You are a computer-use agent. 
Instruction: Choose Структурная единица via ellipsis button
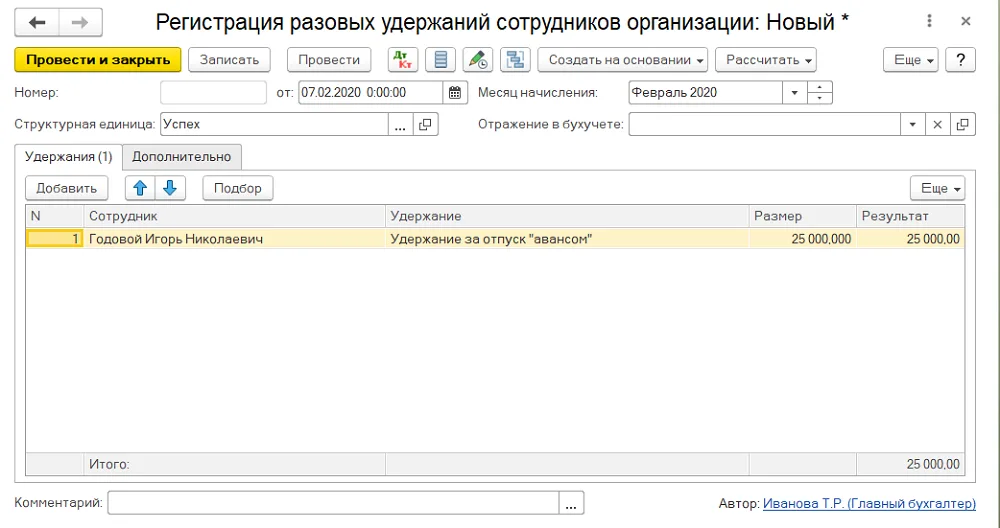(x=401, y=124)
